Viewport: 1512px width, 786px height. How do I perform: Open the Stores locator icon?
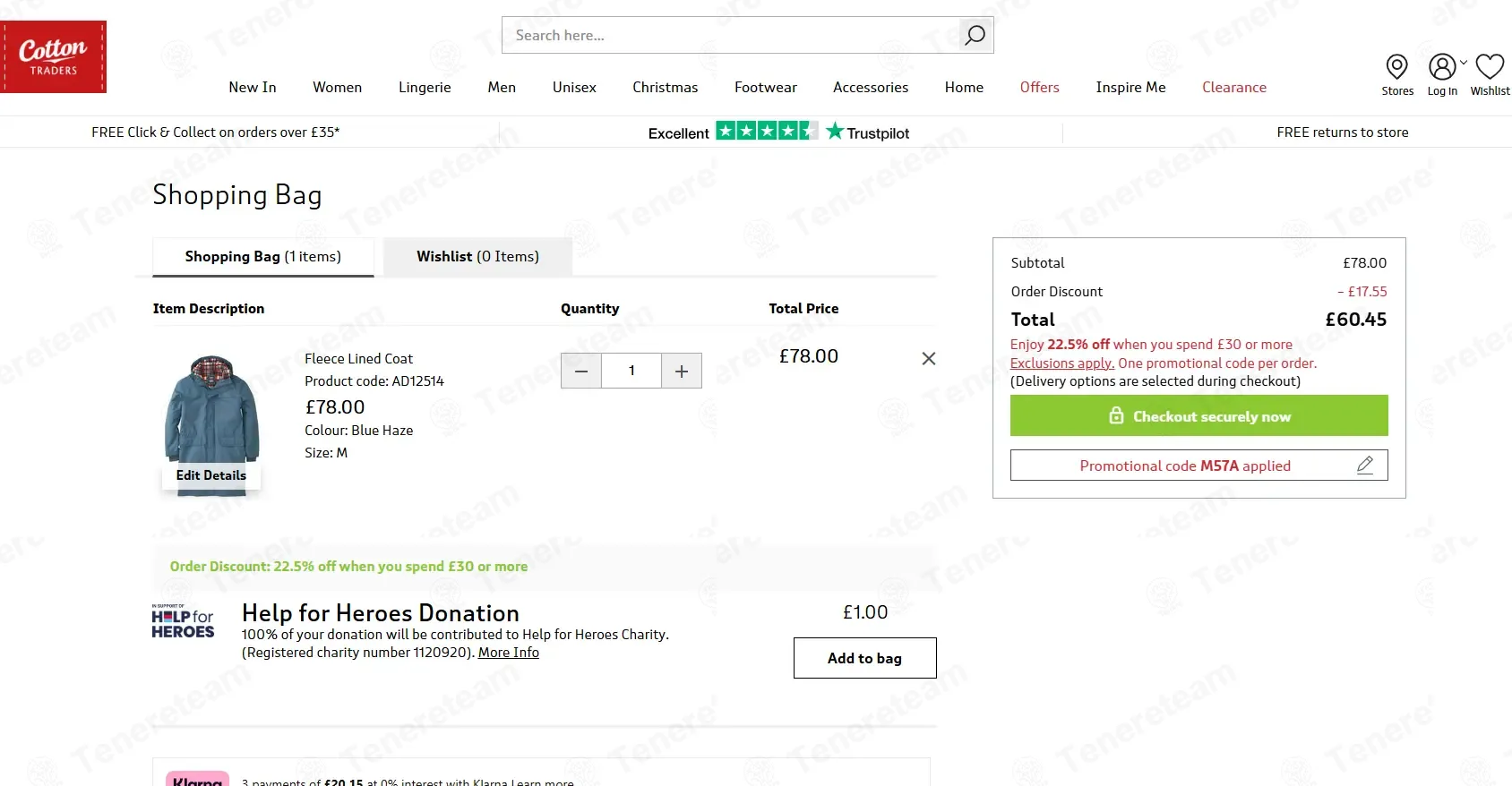1396,67
